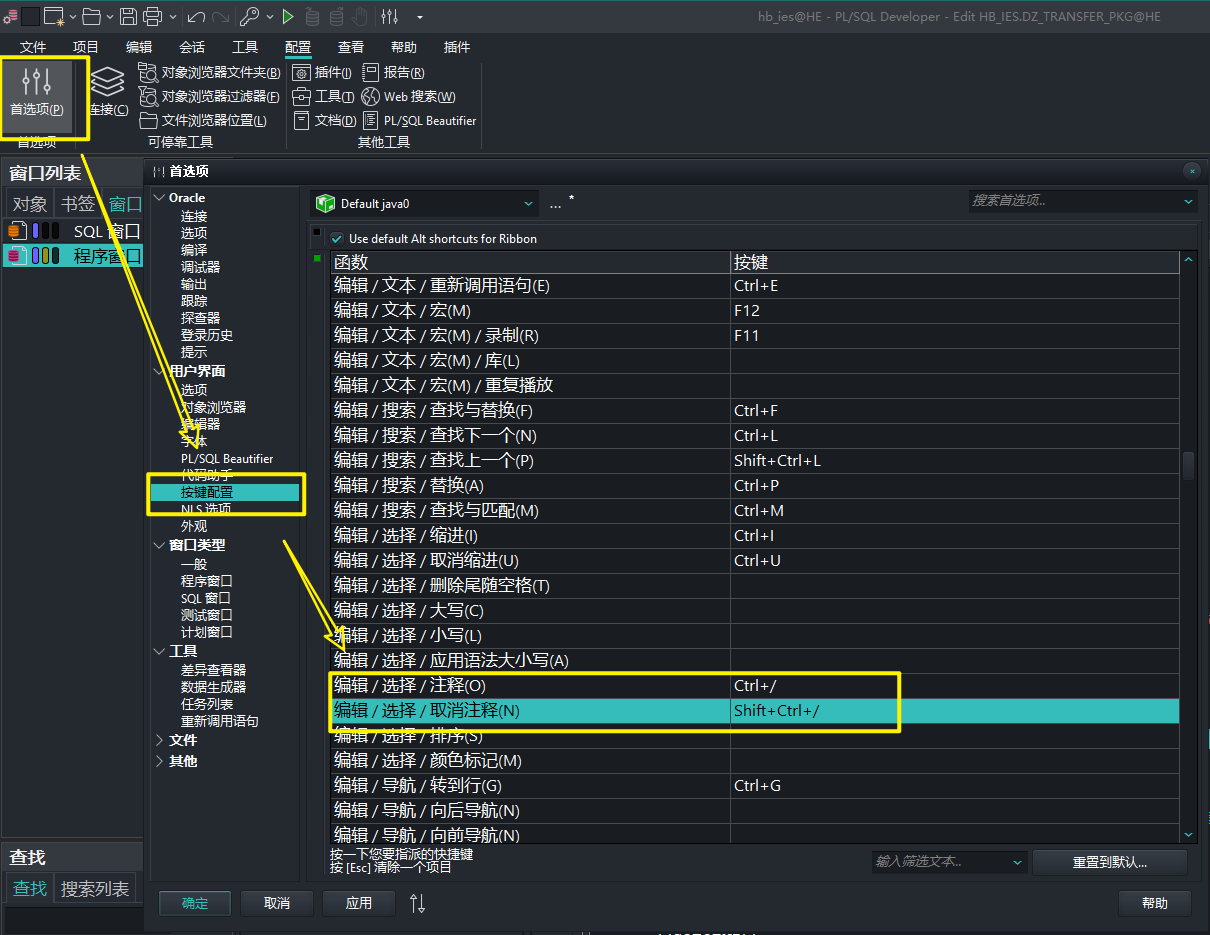The height and width of the screenshot is (935, 1210).
Task: Click the Break hand icon in toolbar
Action: (360, 16)
